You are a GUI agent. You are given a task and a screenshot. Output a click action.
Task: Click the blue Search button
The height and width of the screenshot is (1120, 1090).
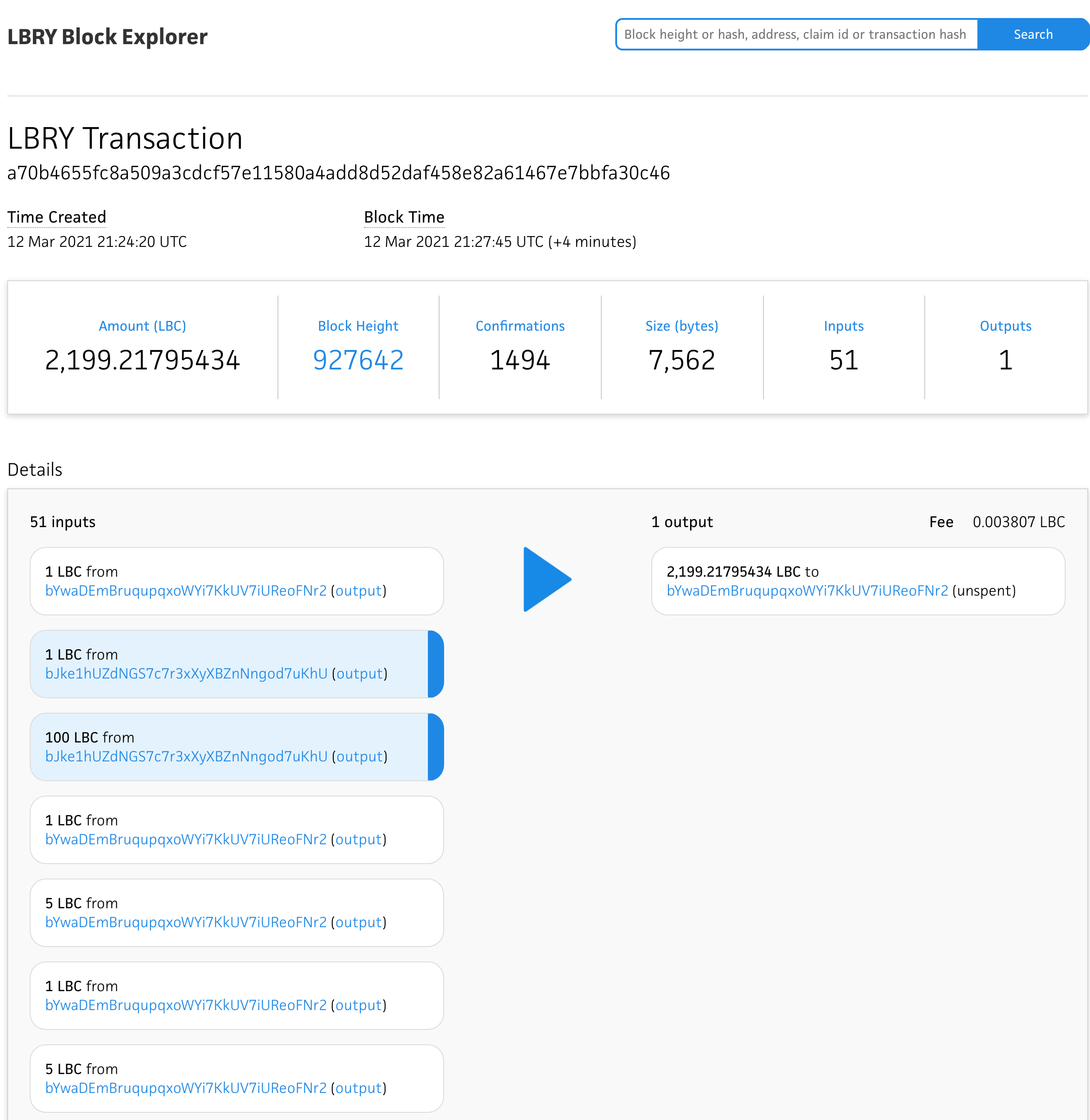pos(1033,34)
